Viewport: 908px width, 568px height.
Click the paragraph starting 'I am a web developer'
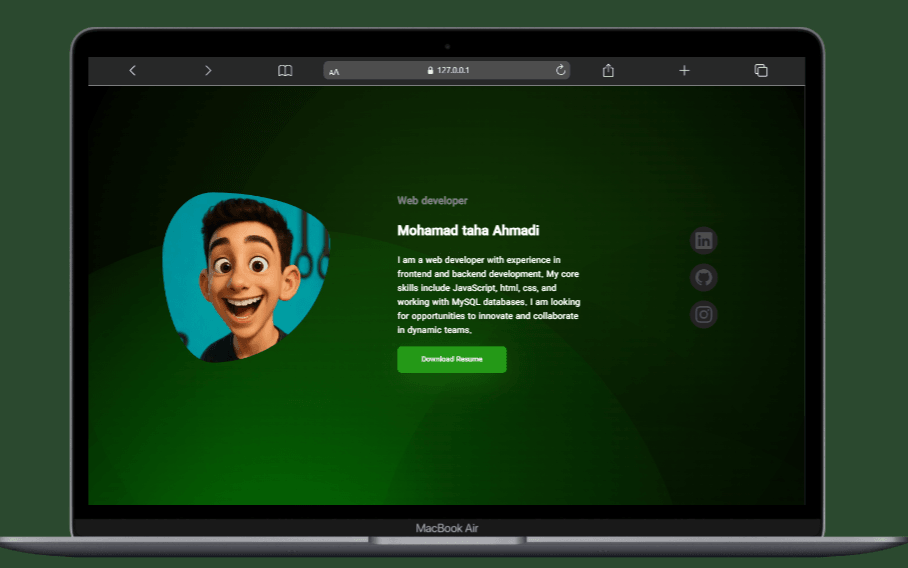click(x=489, y=295)
